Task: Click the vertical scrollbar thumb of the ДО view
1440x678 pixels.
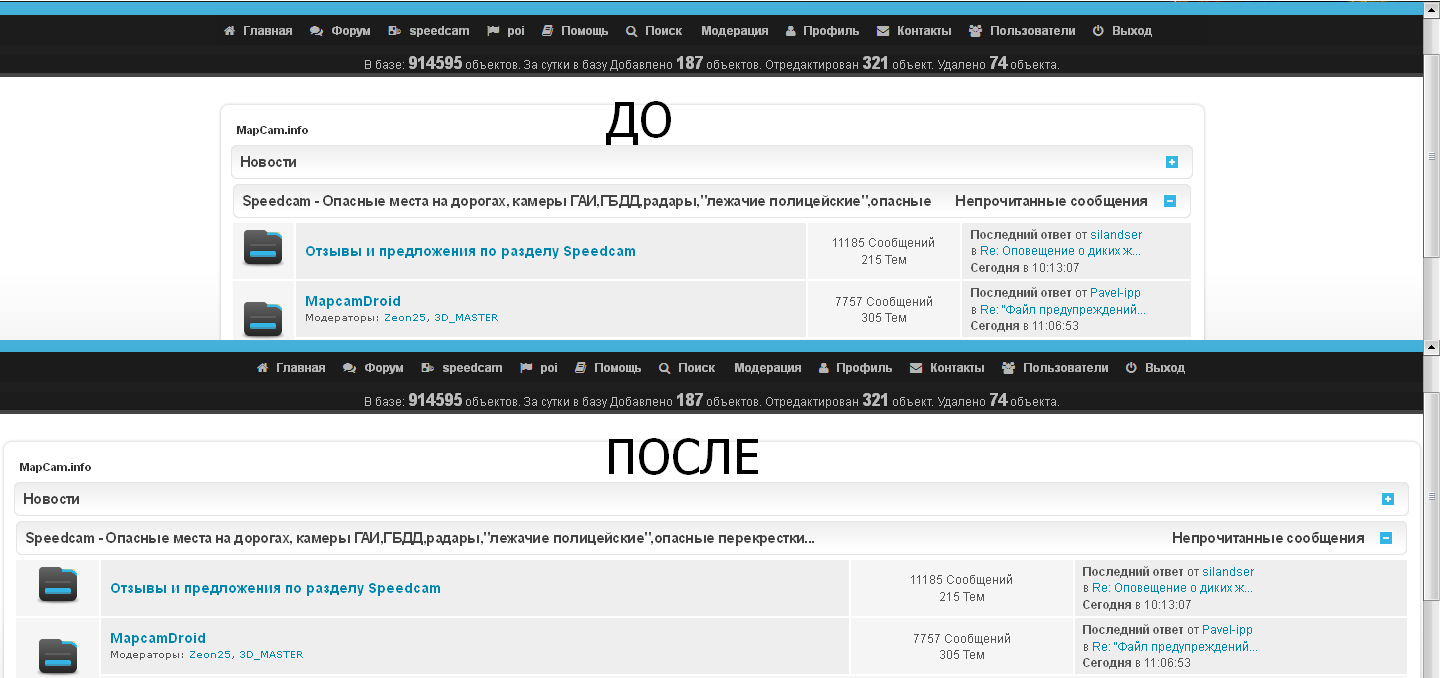Action: [x=1431, y=158]
